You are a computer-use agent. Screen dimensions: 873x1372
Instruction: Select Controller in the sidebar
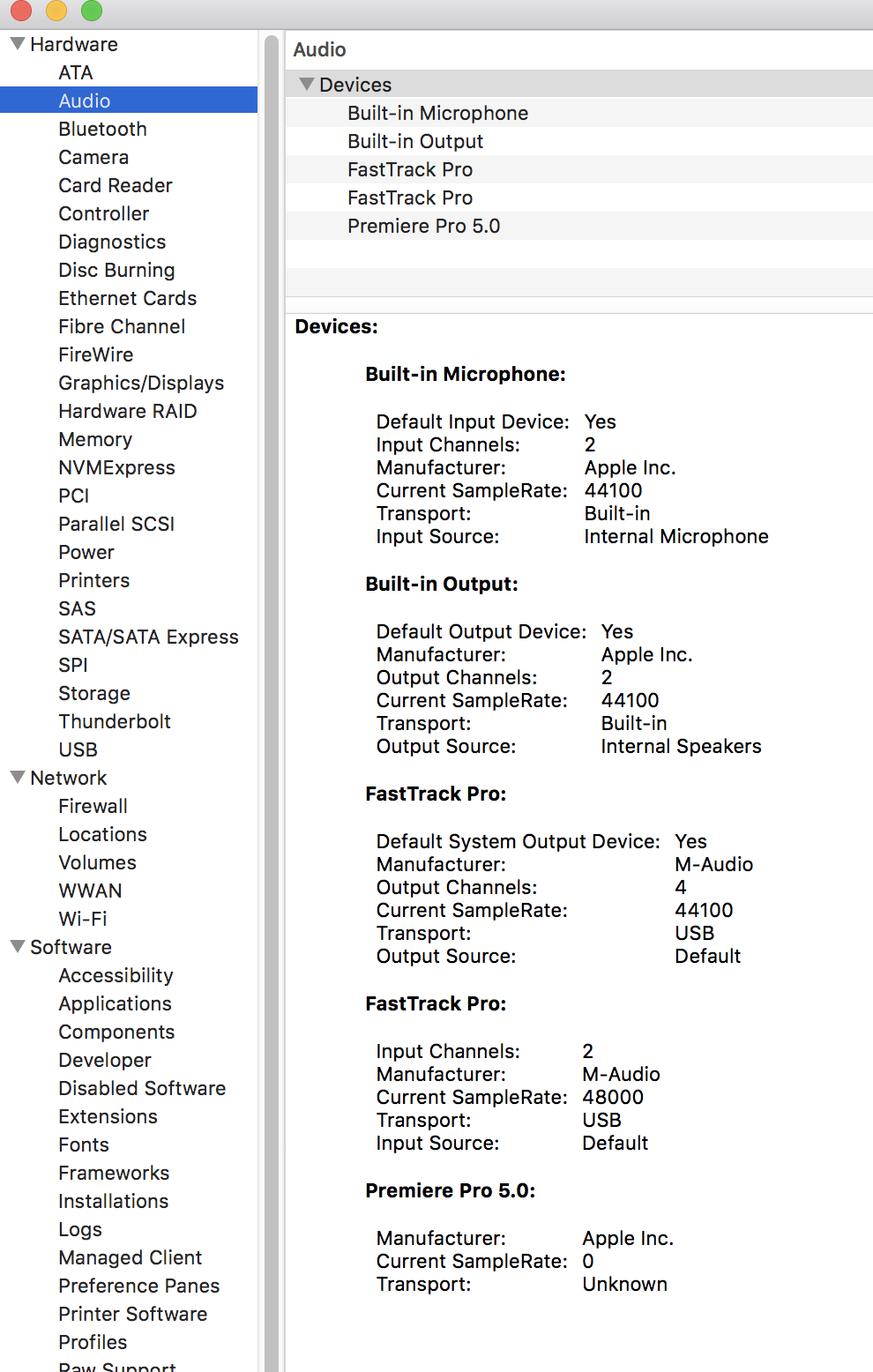tap(104, 213)
